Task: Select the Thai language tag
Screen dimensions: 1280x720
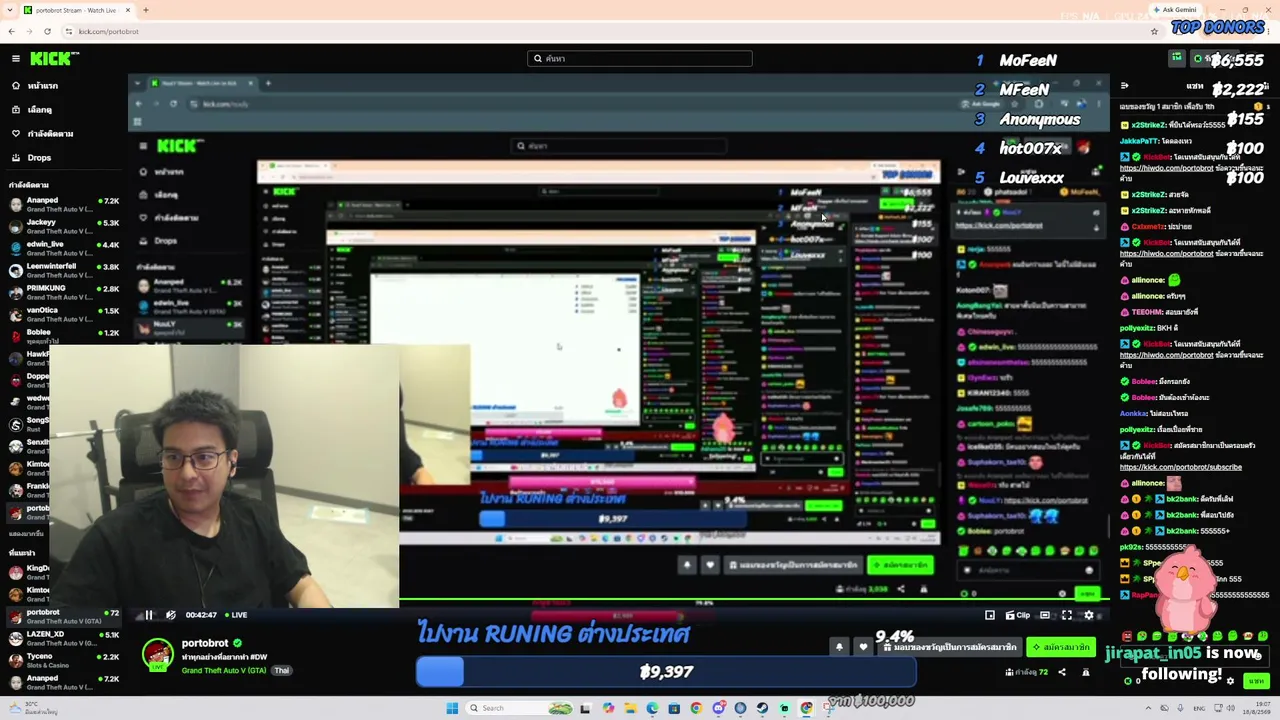Action: [282, 670]
